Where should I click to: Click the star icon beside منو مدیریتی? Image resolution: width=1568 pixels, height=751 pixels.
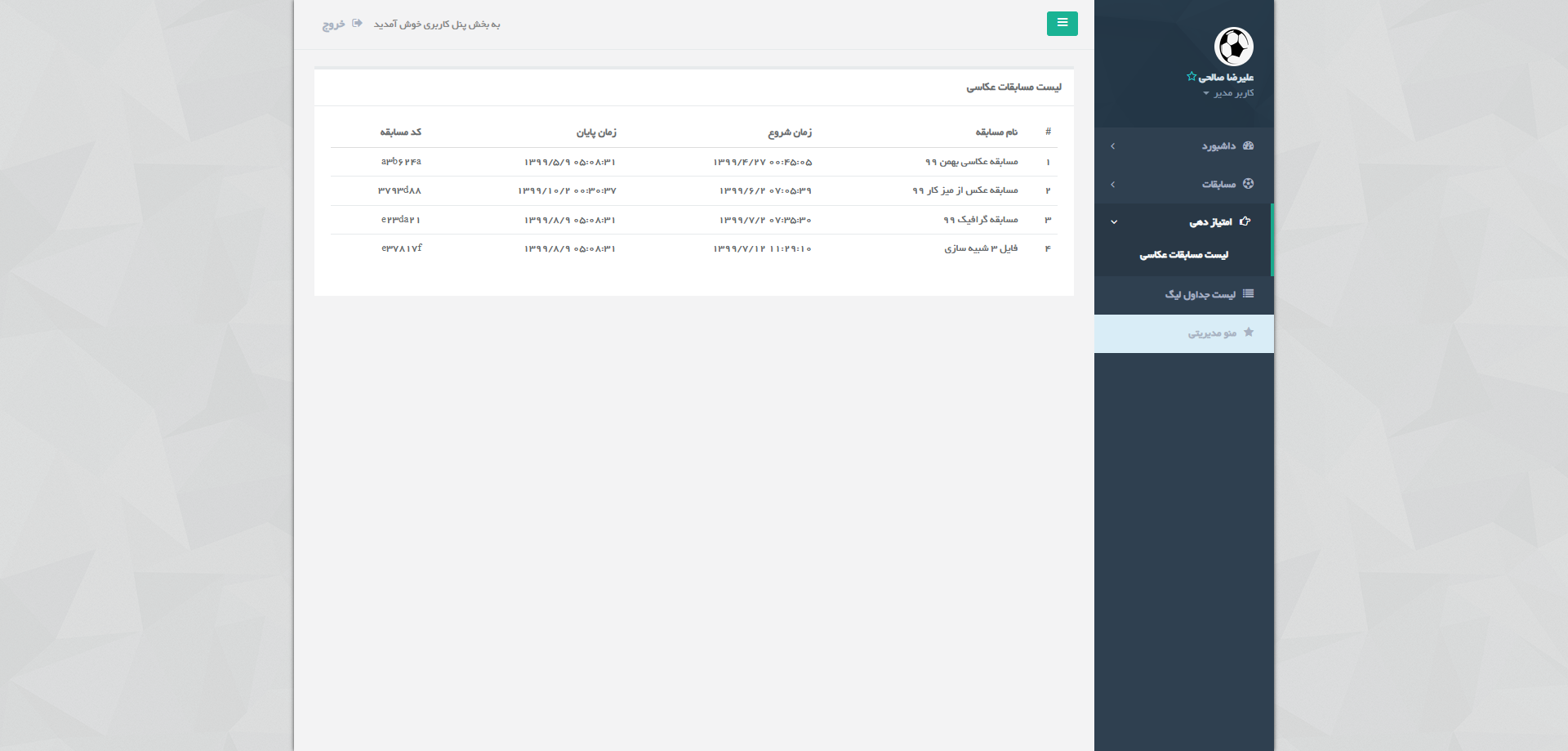1248,333
